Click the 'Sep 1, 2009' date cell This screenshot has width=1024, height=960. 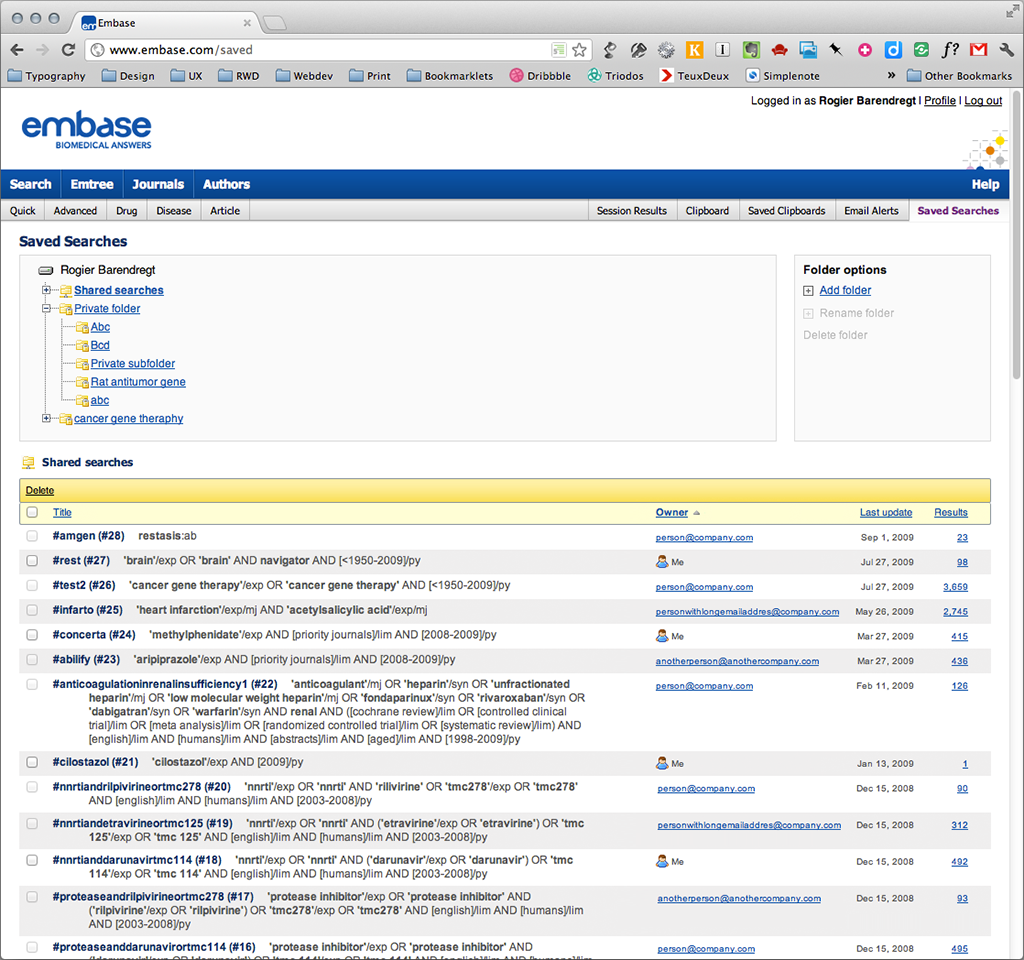click(887, 537)
